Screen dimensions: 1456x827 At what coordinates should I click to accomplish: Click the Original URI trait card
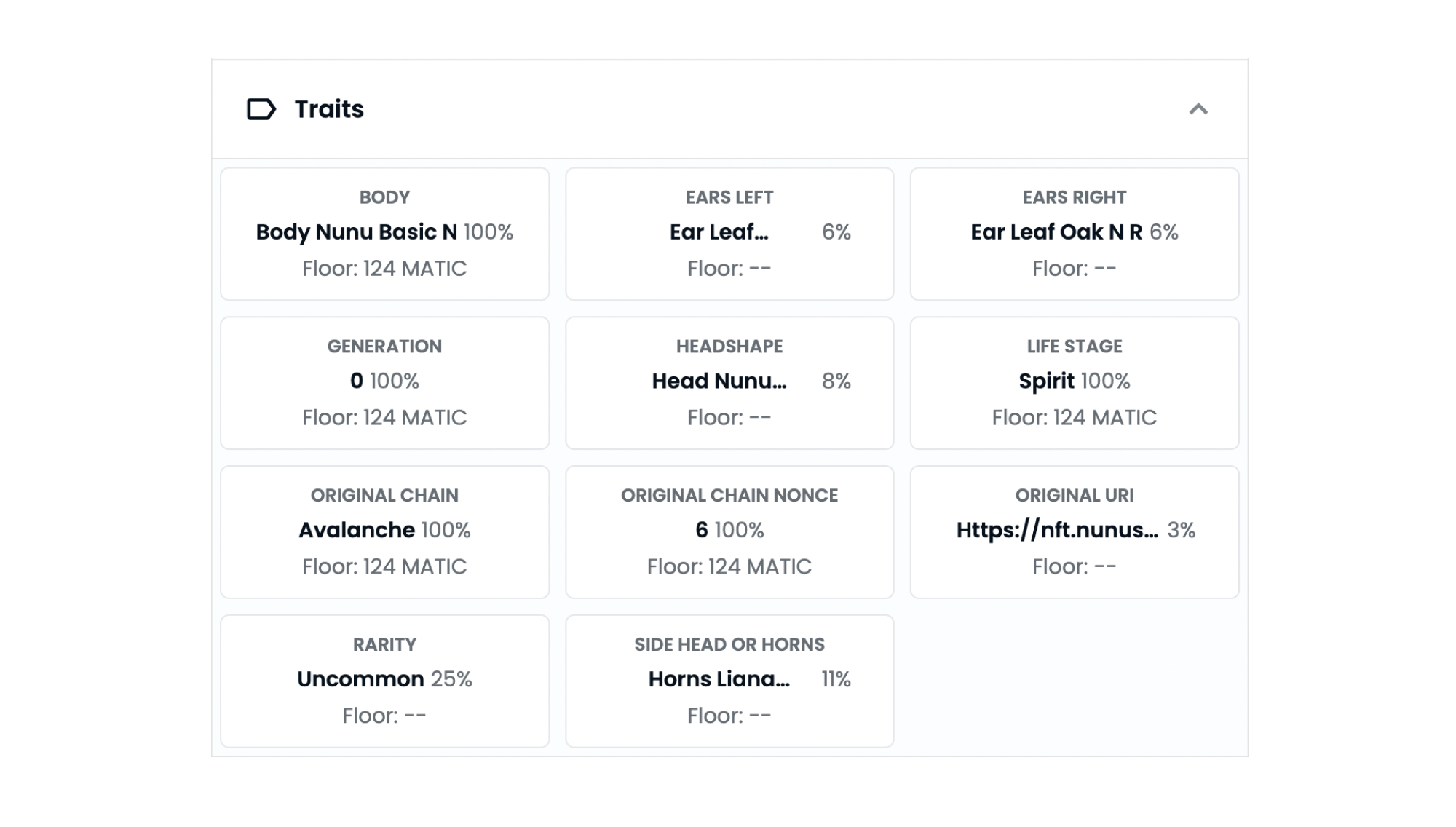[1075, 532]
